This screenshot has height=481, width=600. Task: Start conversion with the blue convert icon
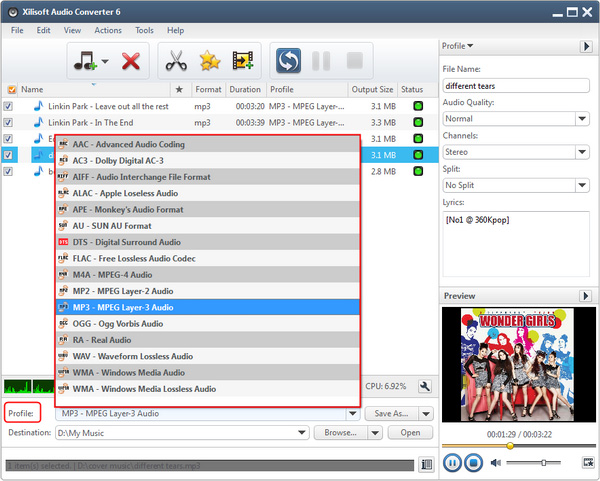click(288, 61)
